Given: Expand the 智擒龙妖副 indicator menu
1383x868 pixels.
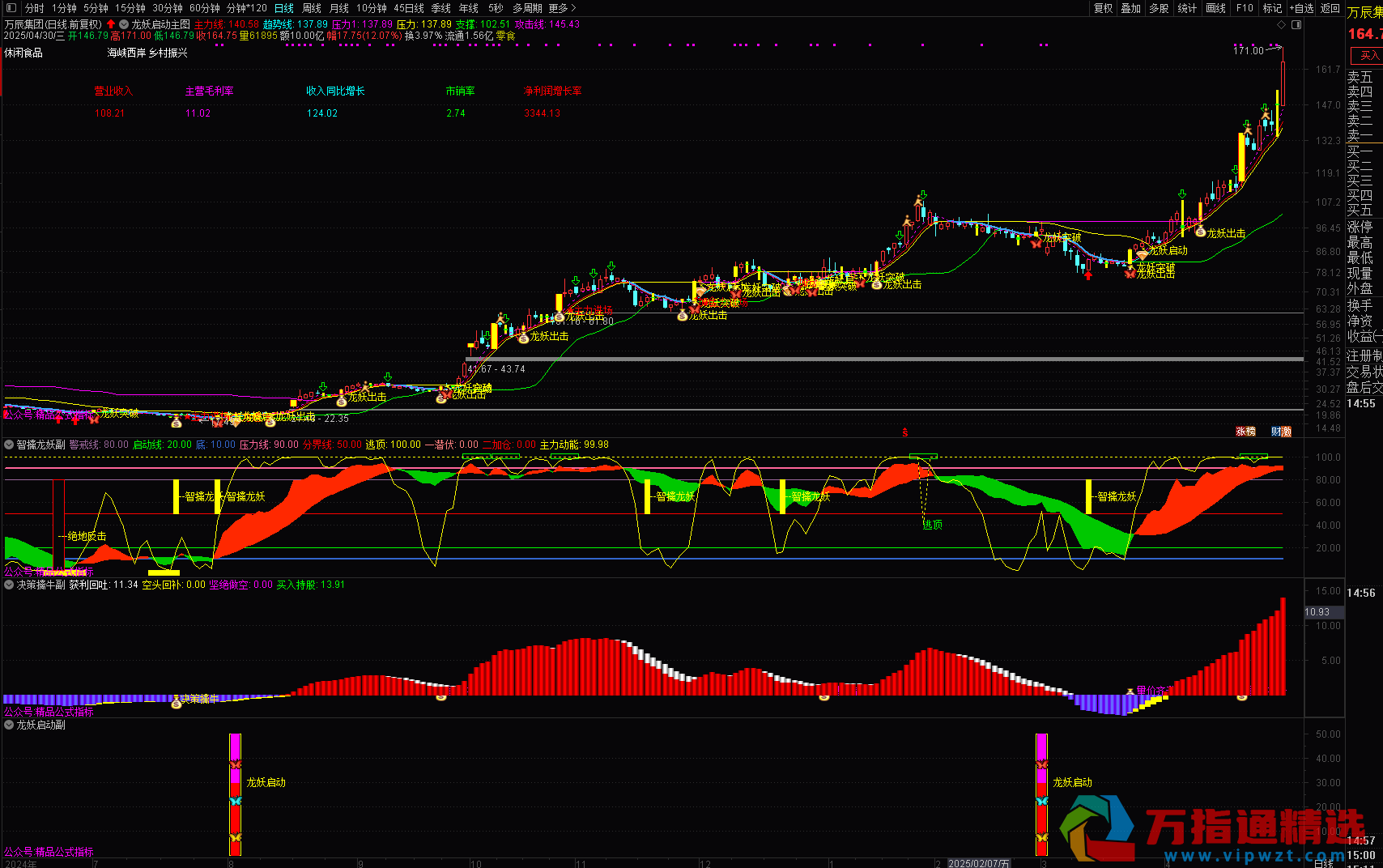Looking at the screenshot, I should coord(9,445).
